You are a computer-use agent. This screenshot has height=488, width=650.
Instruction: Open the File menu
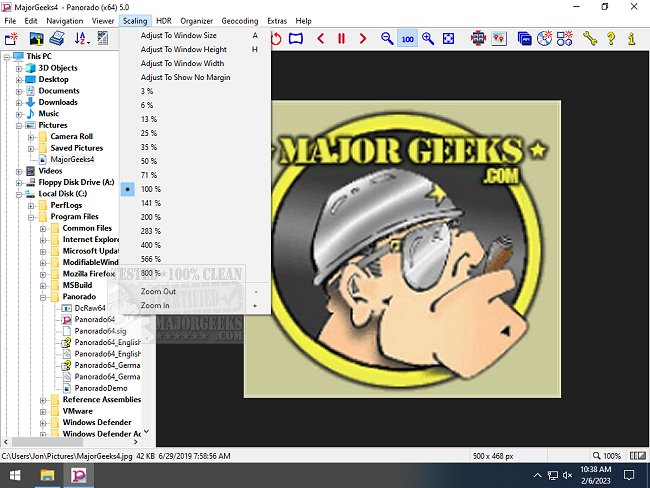tap(10, 21)
